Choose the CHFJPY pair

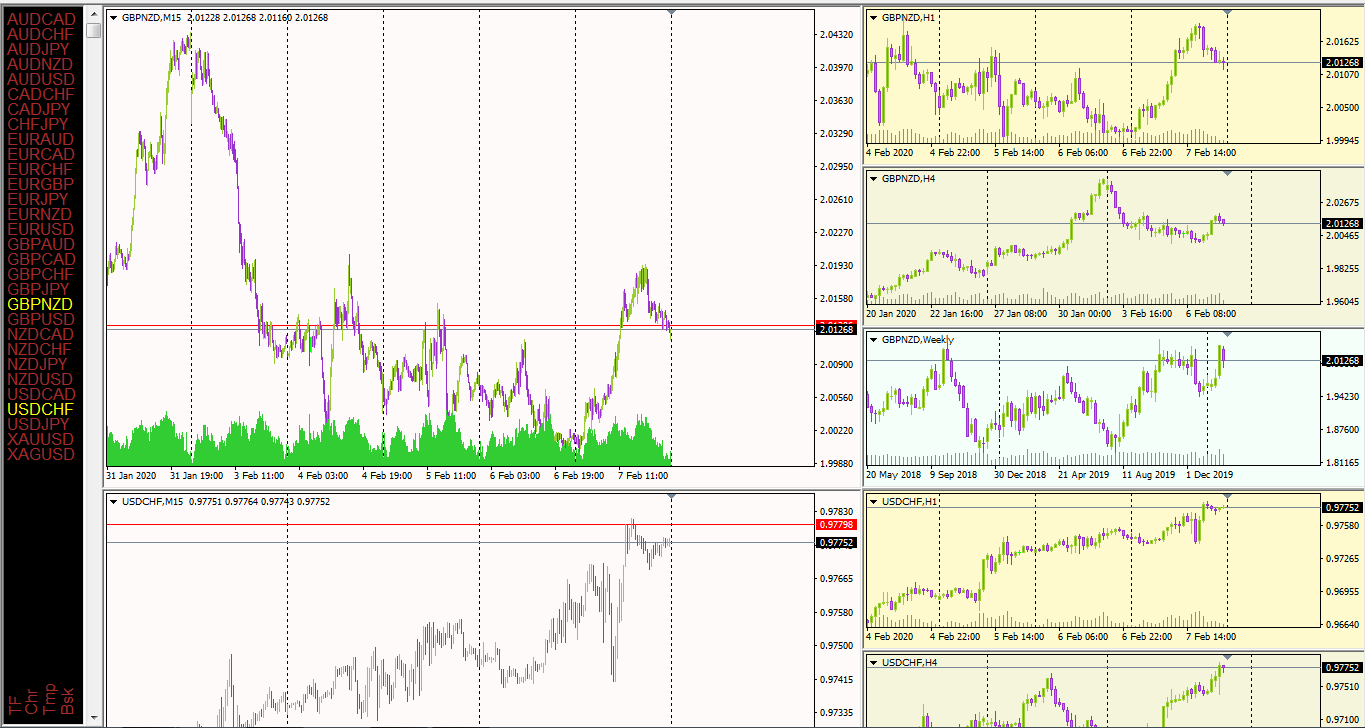38,124
